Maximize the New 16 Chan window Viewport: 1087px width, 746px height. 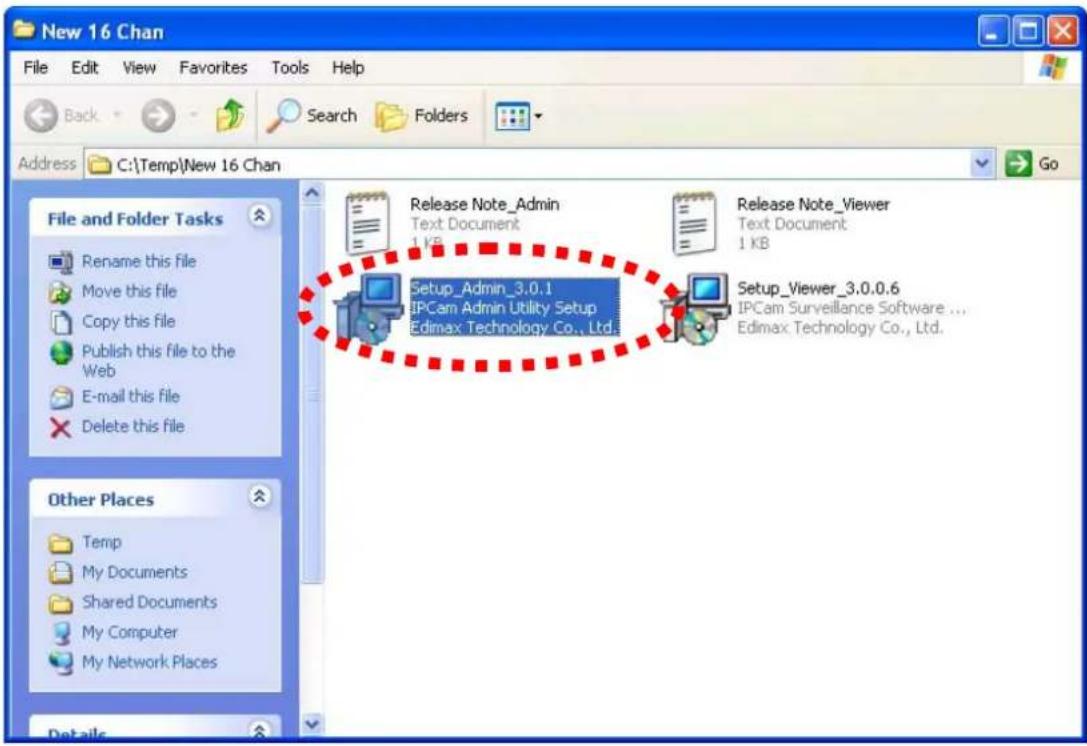pyautogui.click(x=1027, y=32)
